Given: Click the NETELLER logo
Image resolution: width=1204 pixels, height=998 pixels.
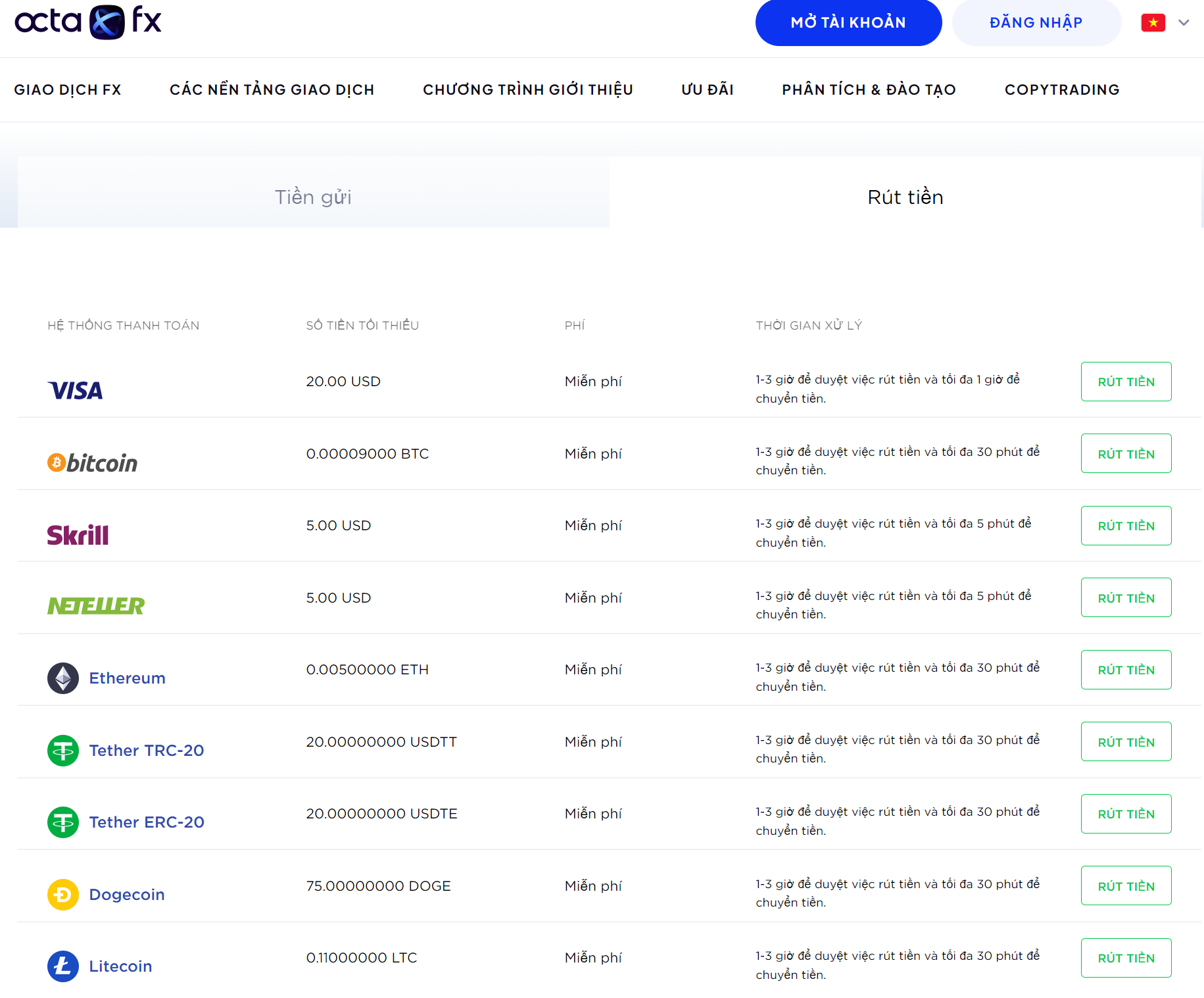Looking at the screenshot, I should 96,606.
